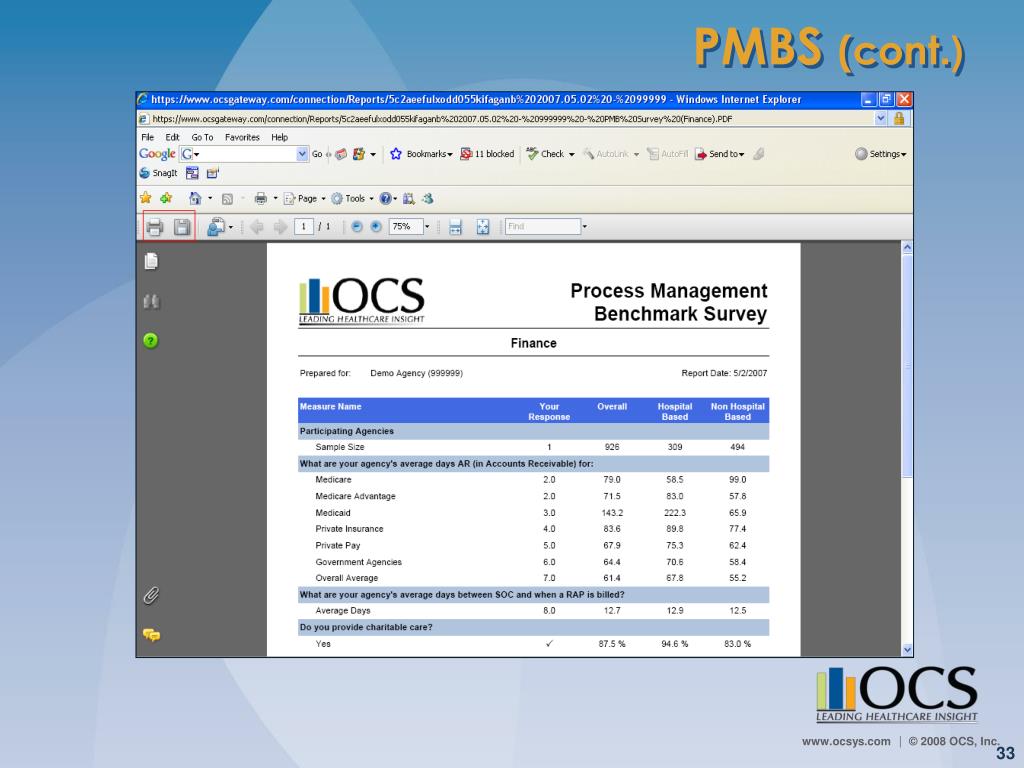Click the address bar URL text
This screenshot has width=1024, height=768.
(x=442, y=119)
